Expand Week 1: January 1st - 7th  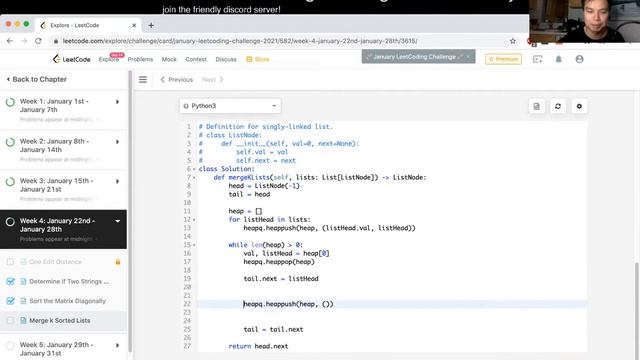(x=118, y=102)
